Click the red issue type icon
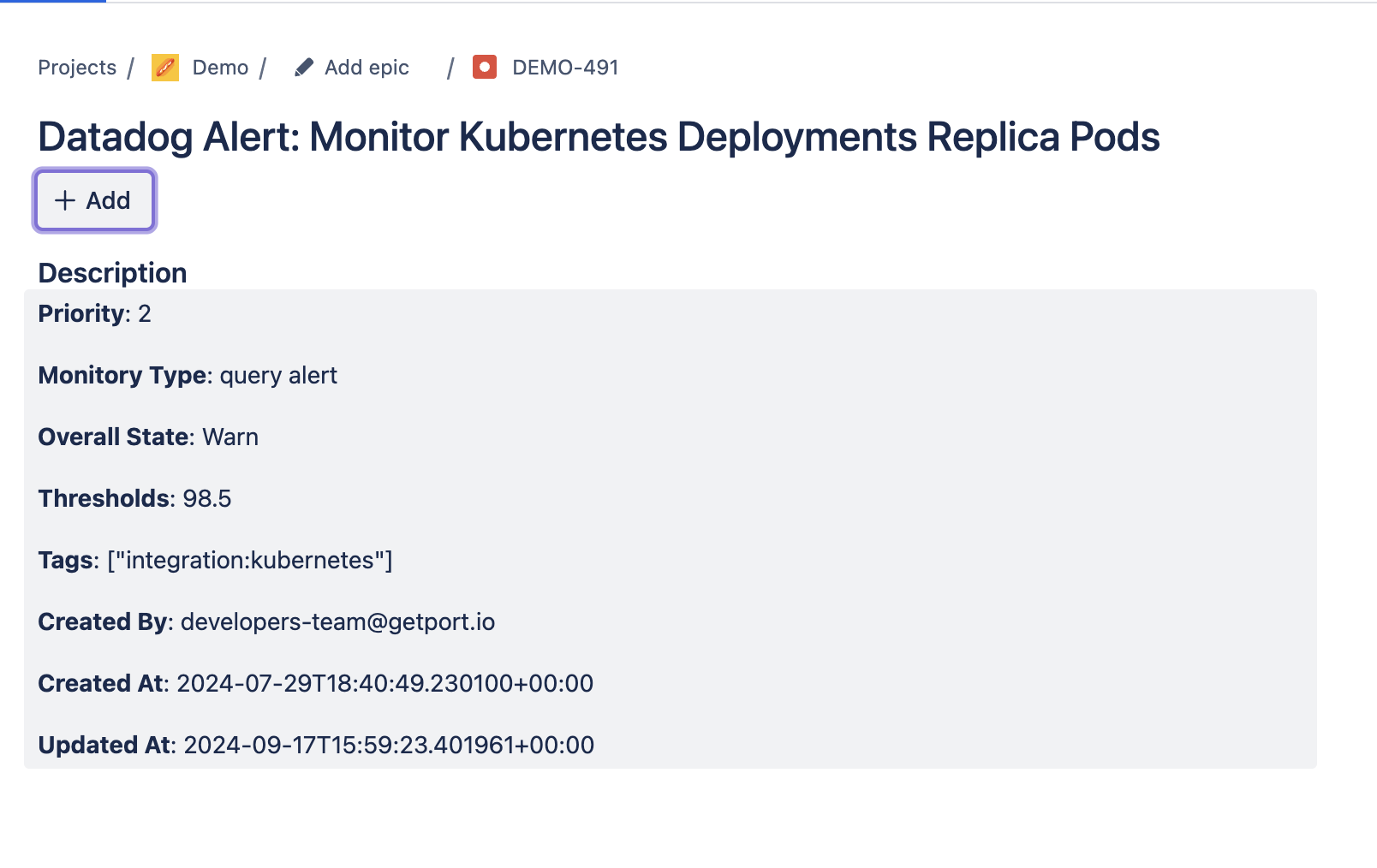Image resolution: width=1377 pixels, height=868 pixels. 485,68
